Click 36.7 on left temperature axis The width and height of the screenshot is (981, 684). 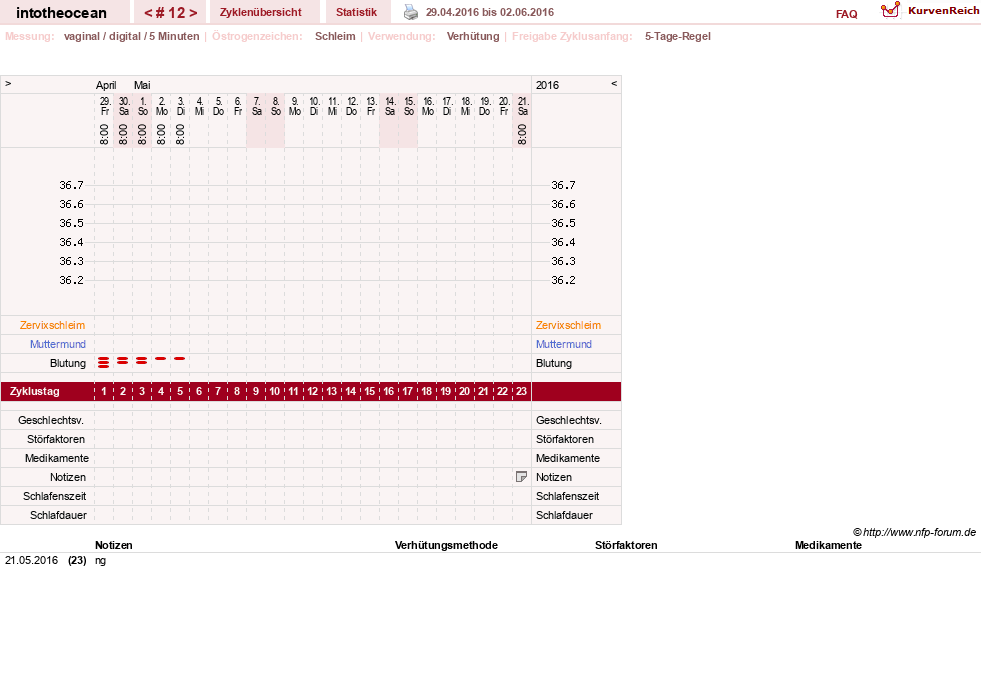click(x=71, y=185)
